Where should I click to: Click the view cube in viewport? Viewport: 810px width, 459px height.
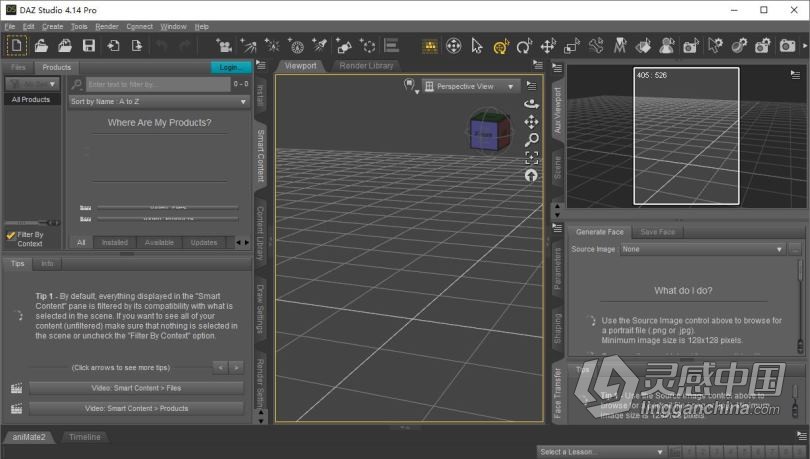(x=488, y=131)
